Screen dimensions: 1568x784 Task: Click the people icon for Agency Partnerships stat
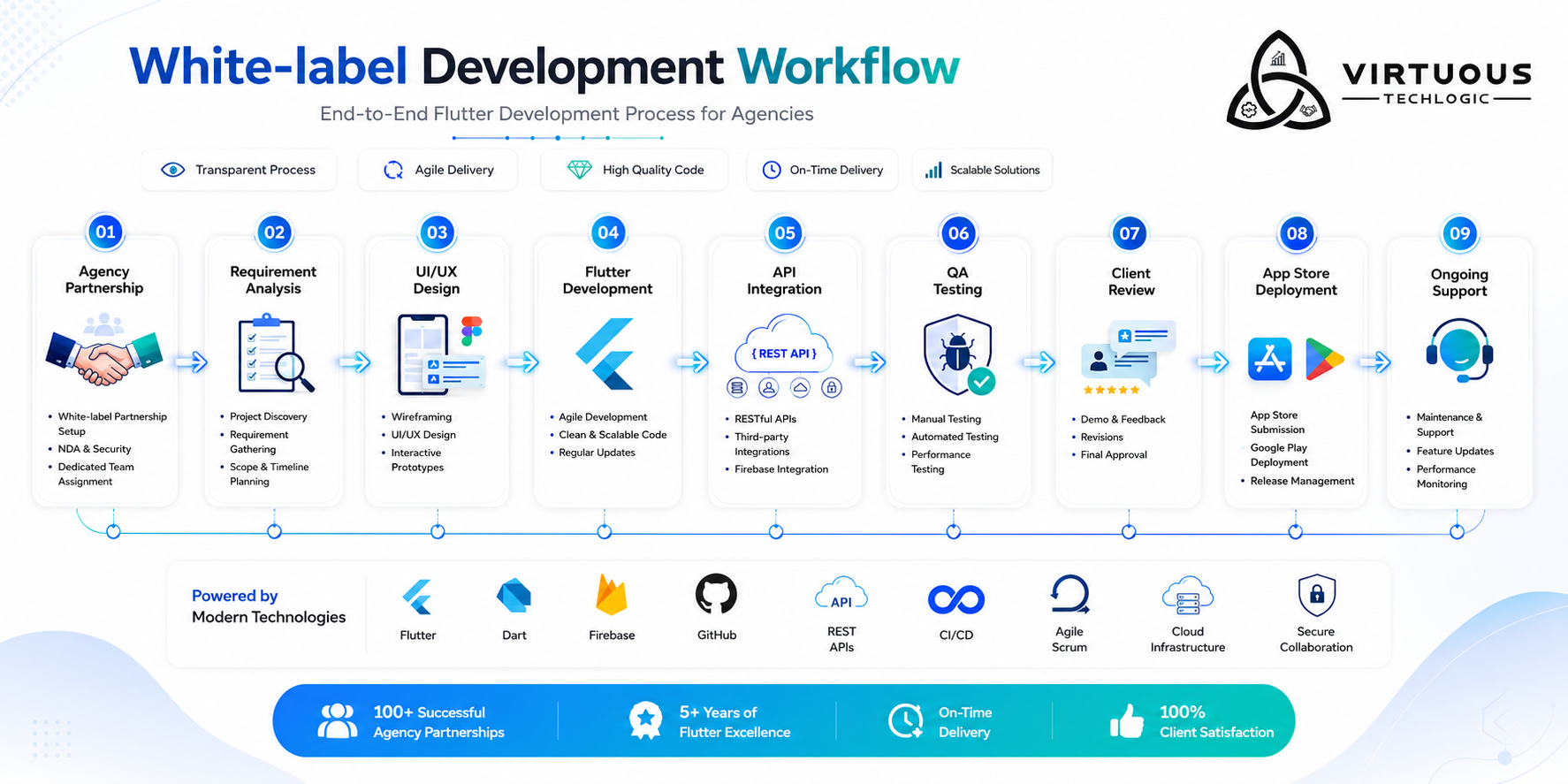pyautogui.click(x=338, y=721)
